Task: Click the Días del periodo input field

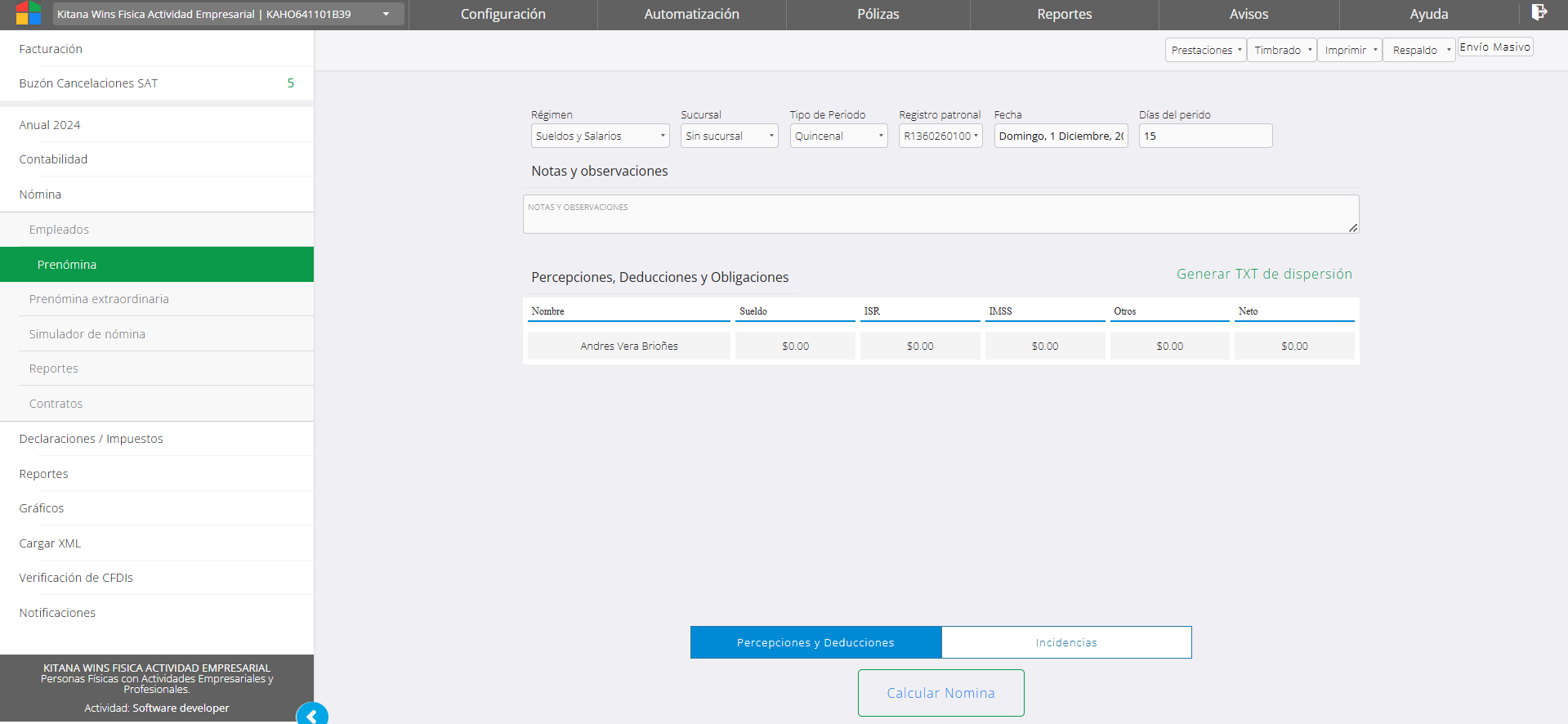Action: (x=1205, y=136)
